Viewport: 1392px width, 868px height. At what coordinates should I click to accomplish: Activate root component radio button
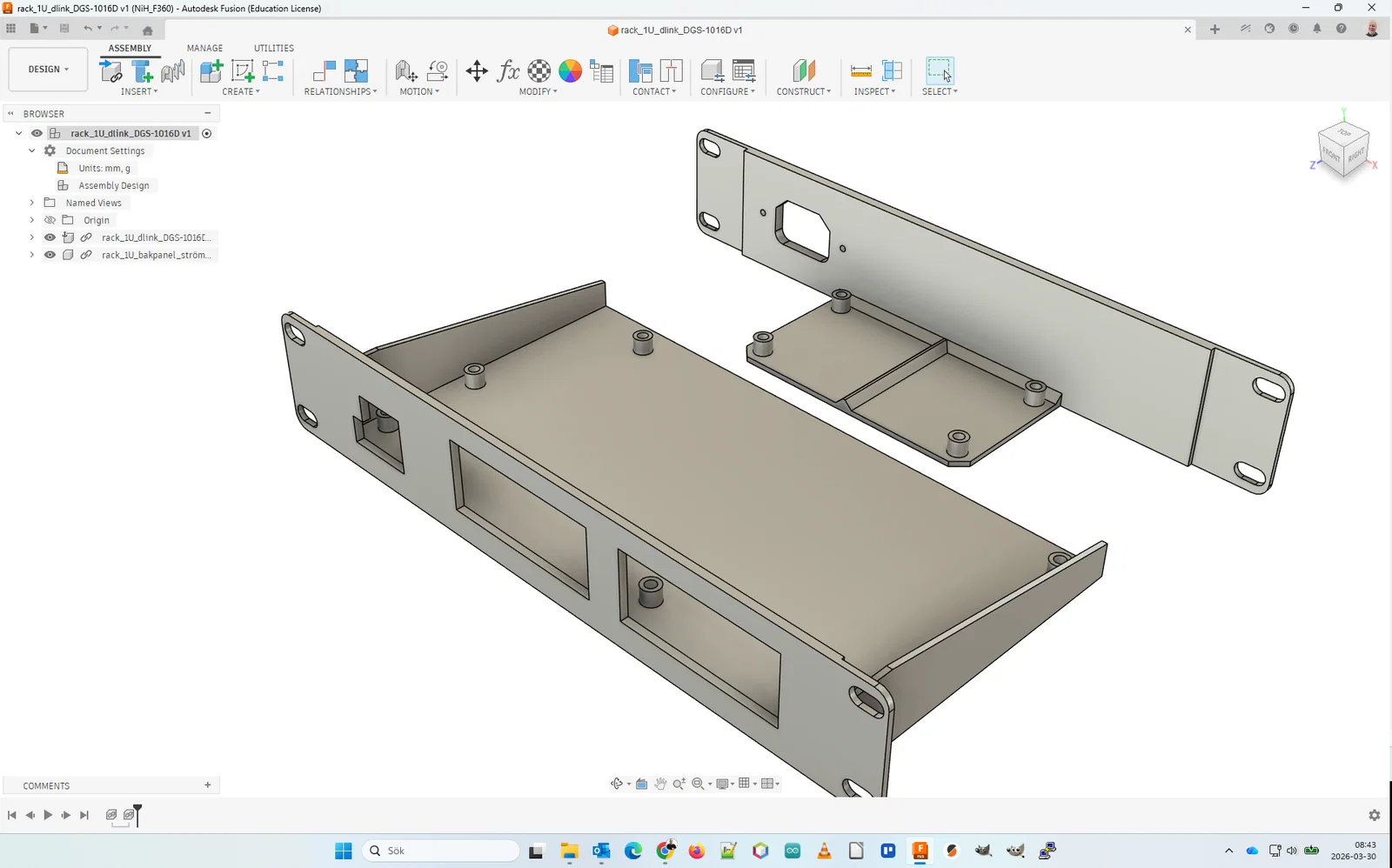pos(207,133)
